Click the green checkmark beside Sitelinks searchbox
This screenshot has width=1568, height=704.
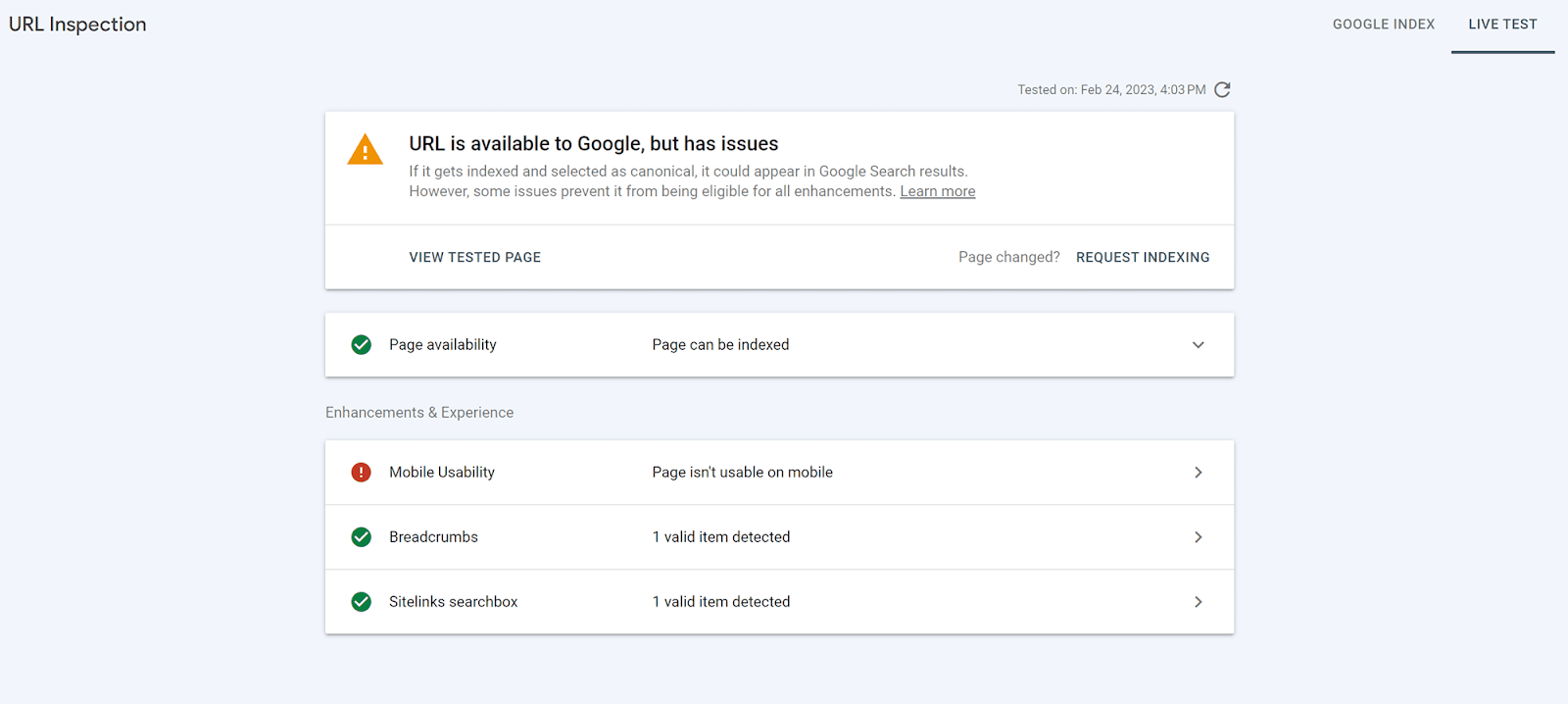point(362,601)
